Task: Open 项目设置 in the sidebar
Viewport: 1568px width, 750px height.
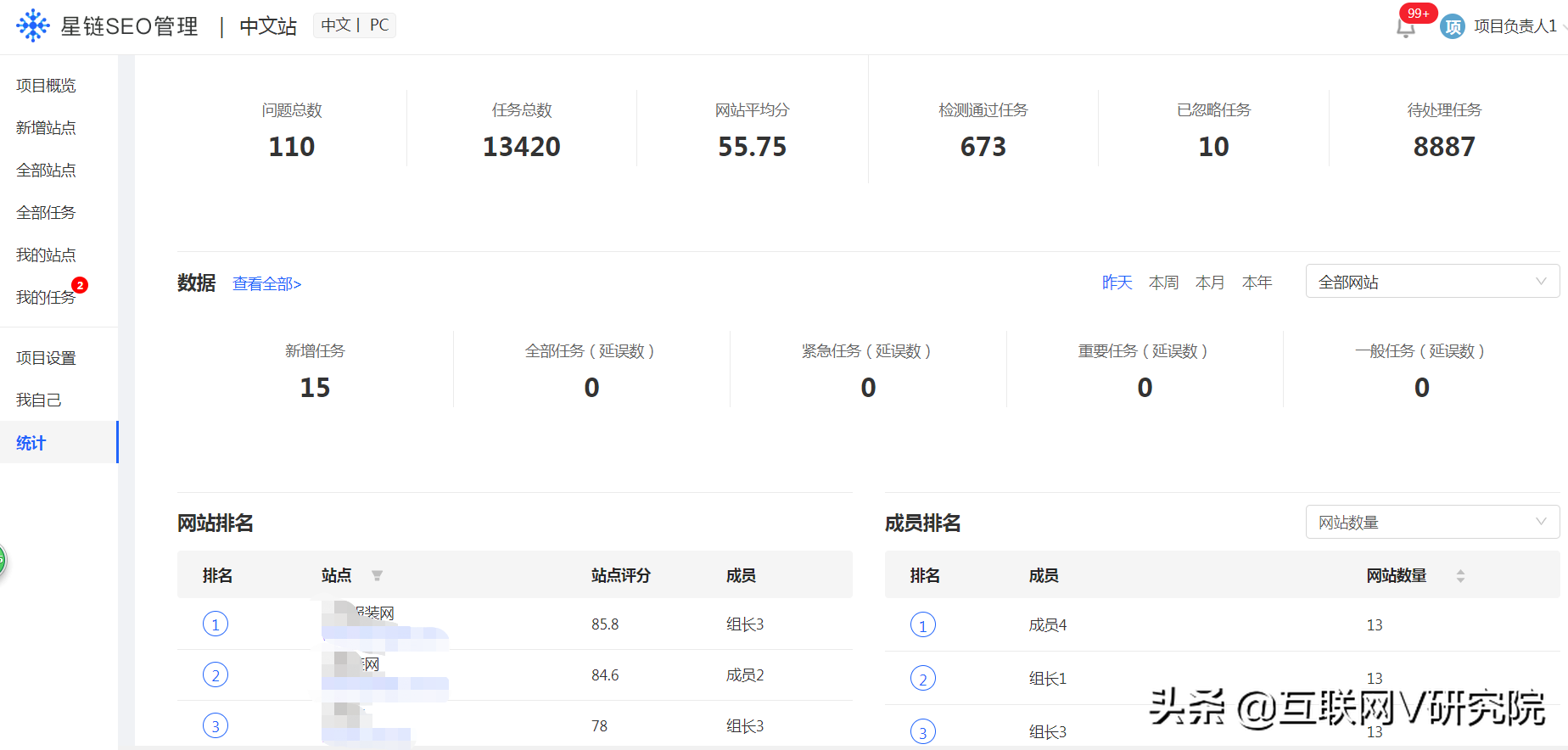Action: pyautogui.click(x=46, y=358)
